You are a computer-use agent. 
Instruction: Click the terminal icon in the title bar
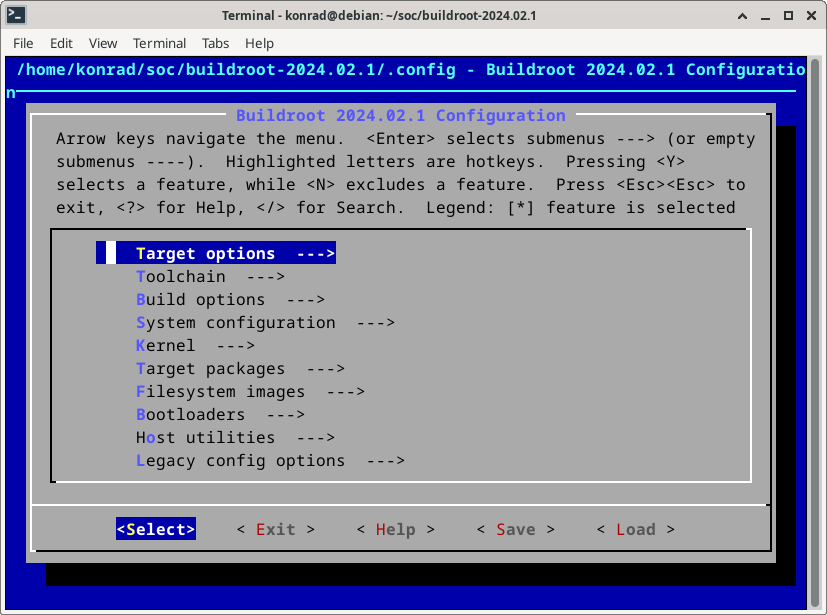16,15
